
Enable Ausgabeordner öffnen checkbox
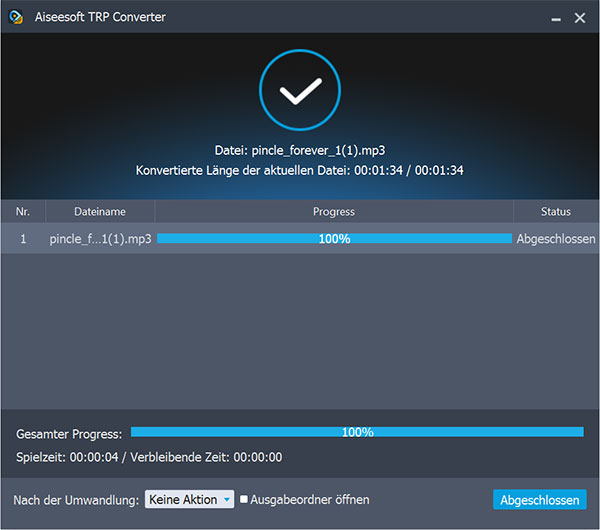[244, 499]
